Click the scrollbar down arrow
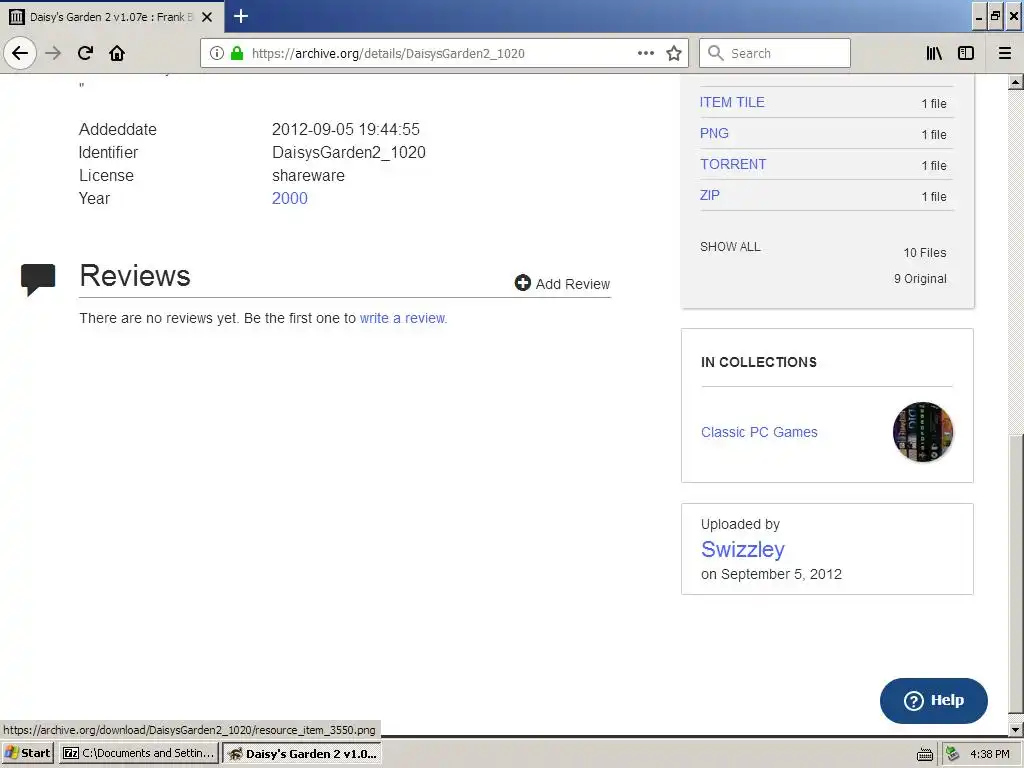The image size is (1024, 768). (x=1016, y=729)
